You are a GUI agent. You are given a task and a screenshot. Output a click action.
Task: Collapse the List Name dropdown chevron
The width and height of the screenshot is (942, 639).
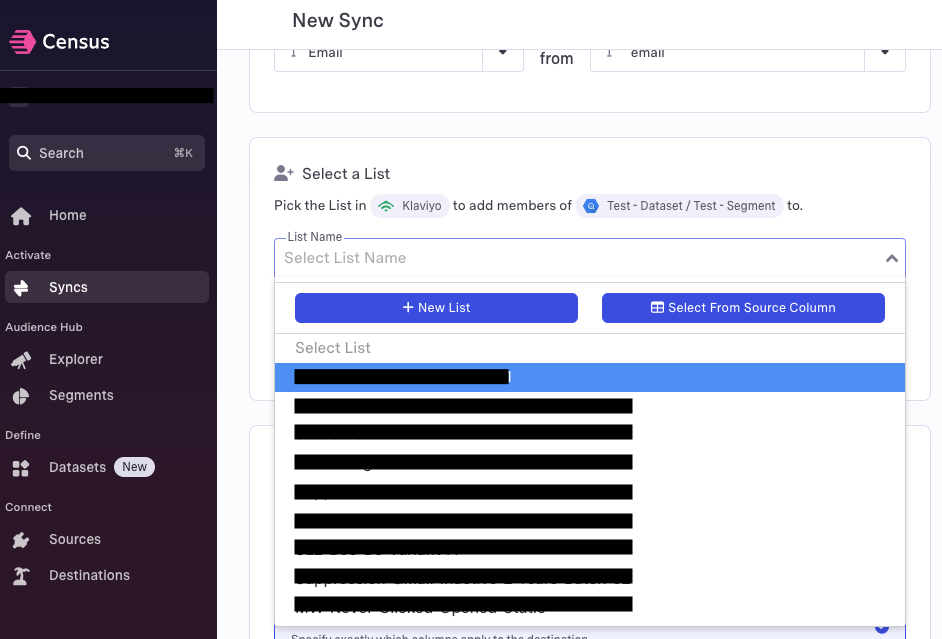892,258
